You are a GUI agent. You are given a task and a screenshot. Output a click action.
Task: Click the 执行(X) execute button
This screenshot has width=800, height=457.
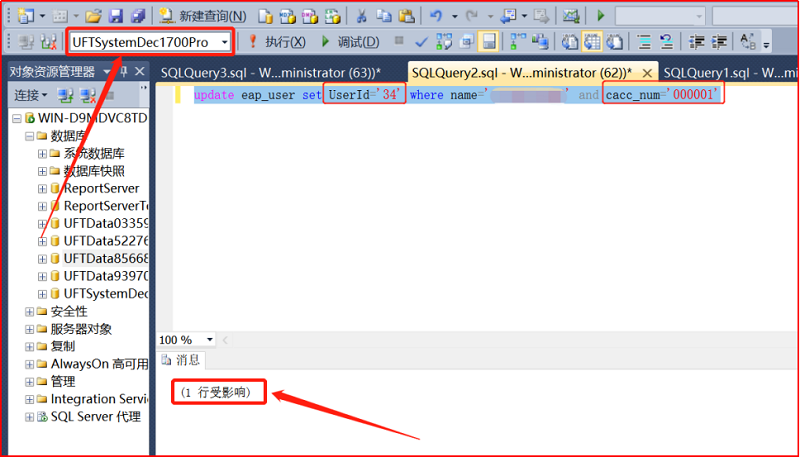(277, 42)
